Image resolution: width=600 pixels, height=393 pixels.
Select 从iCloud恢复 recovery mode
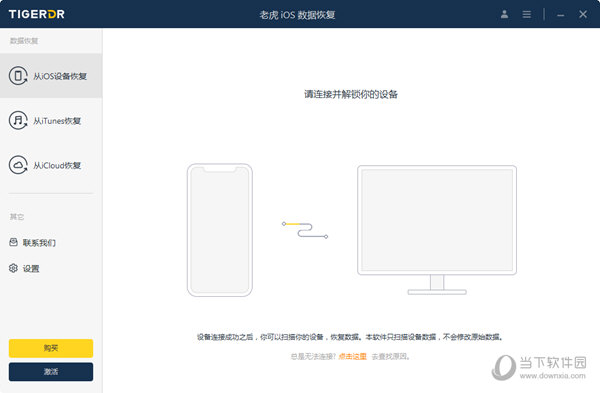51,165
